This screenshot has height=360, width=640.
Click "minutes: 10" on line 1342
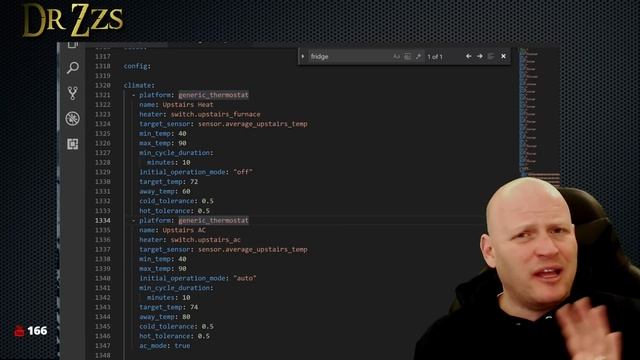pyautogui.click(x=169, y=298)
